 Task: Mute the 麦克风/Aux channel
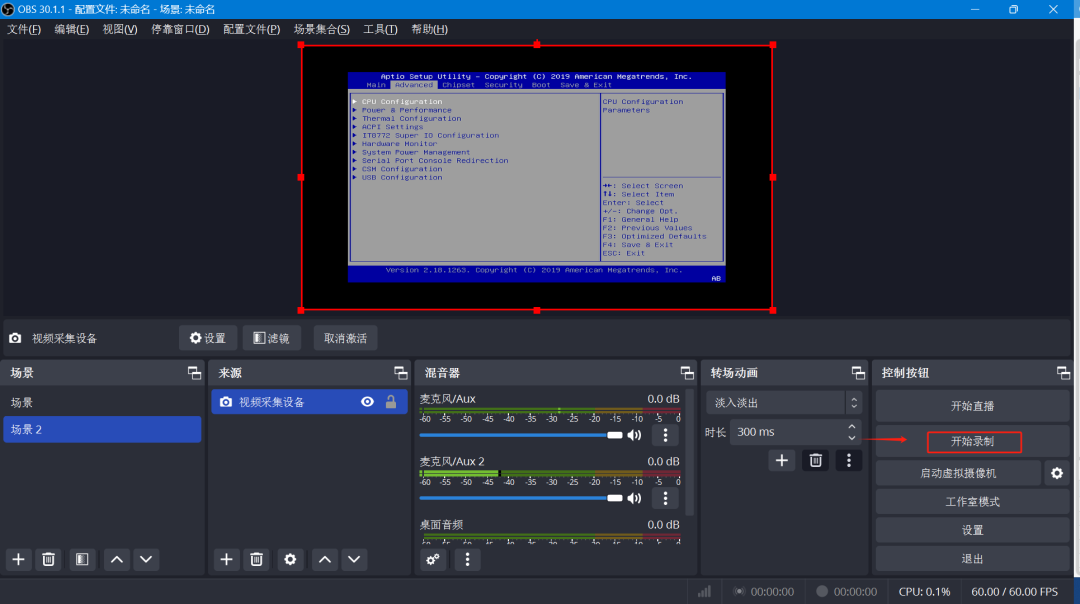[634, 435]
